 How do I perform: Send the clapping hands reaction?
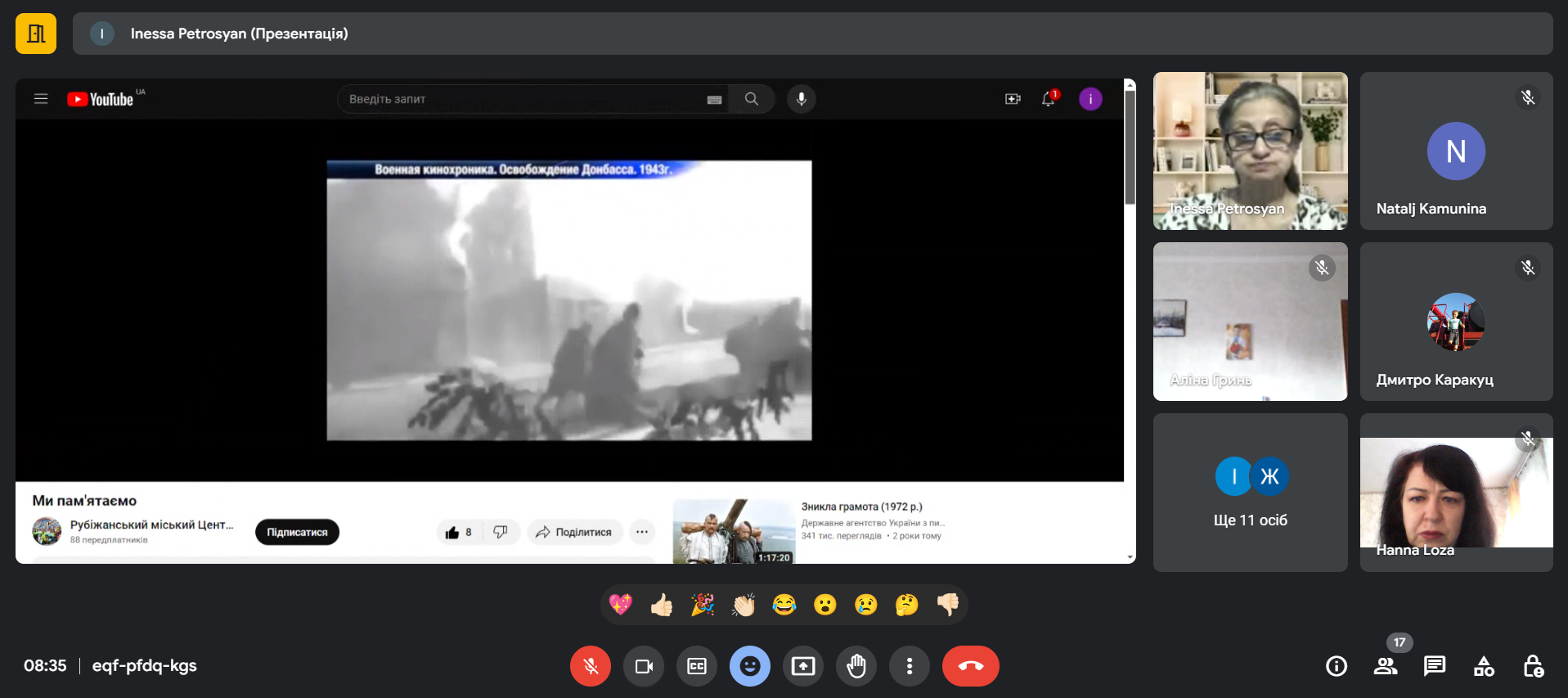click(744, 605)
